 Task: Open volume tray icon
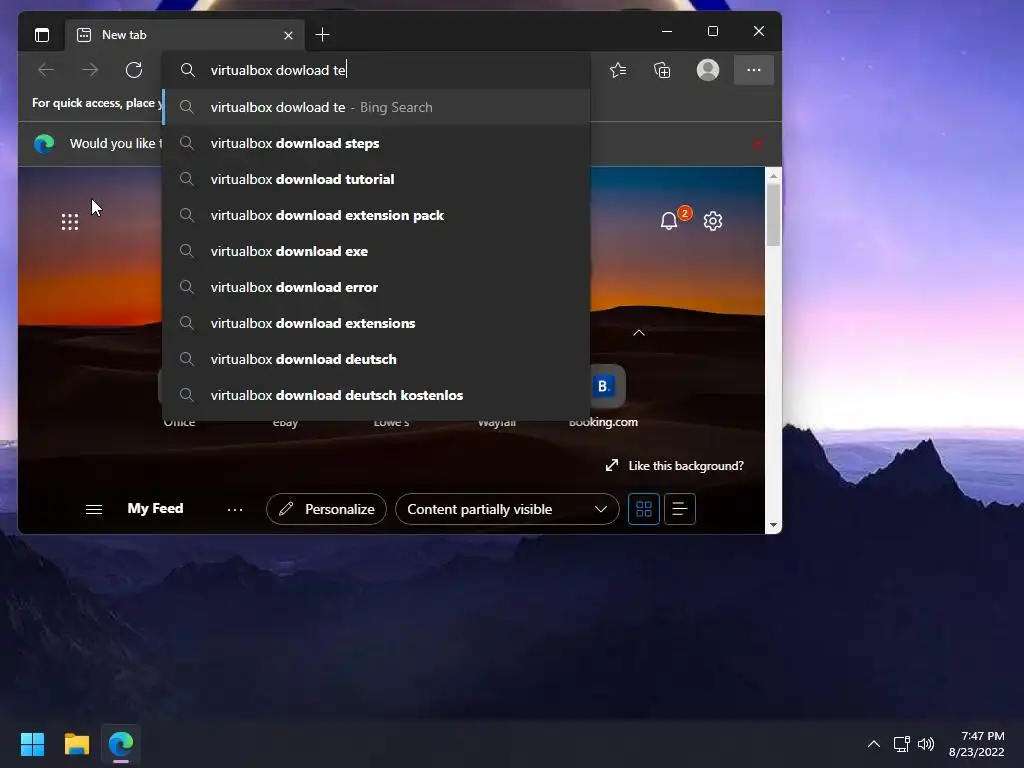click(926, 744)
